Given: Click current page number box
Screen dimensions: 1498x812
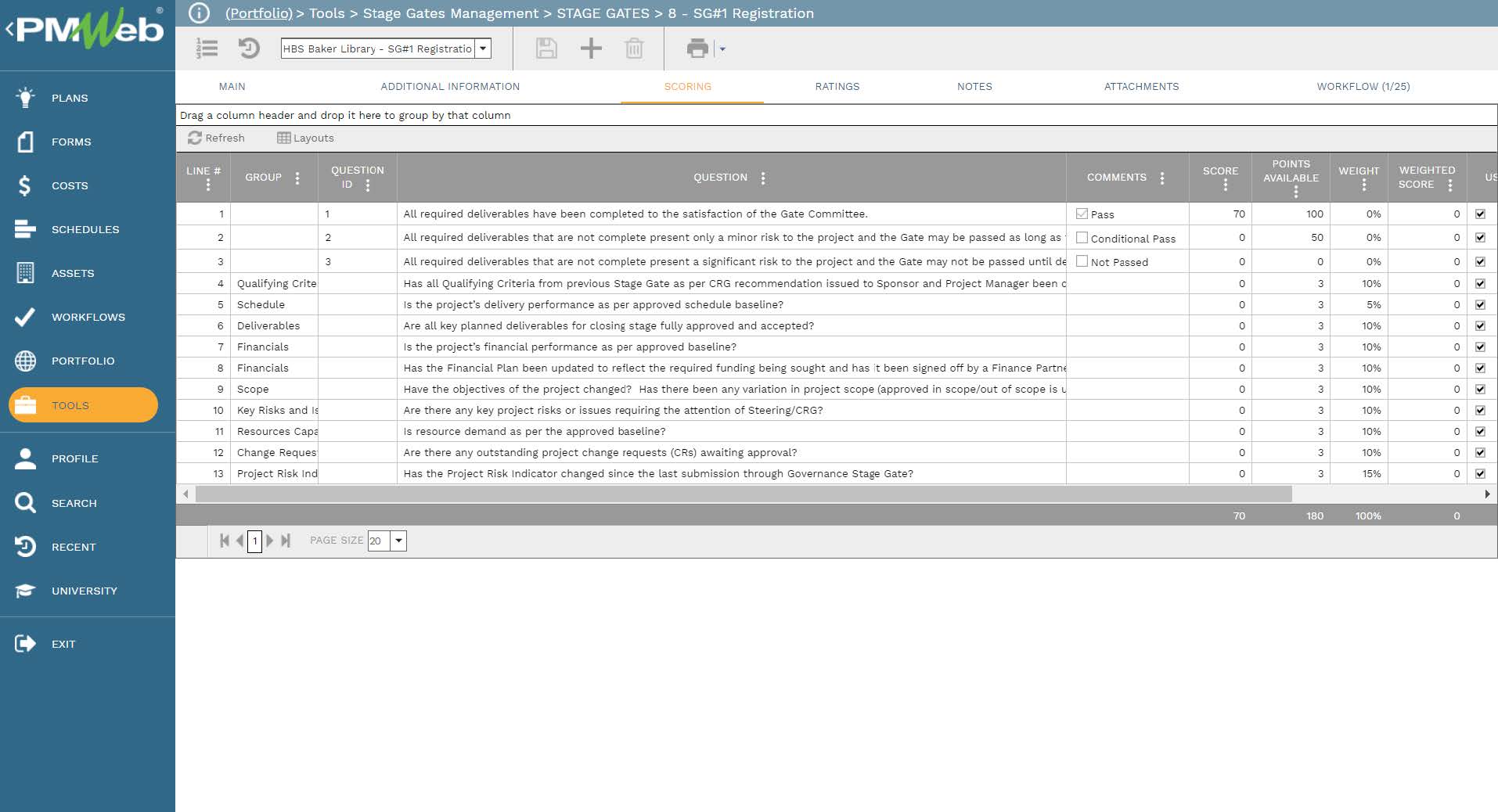Looking at the screenshot, I should click(254, 541).
